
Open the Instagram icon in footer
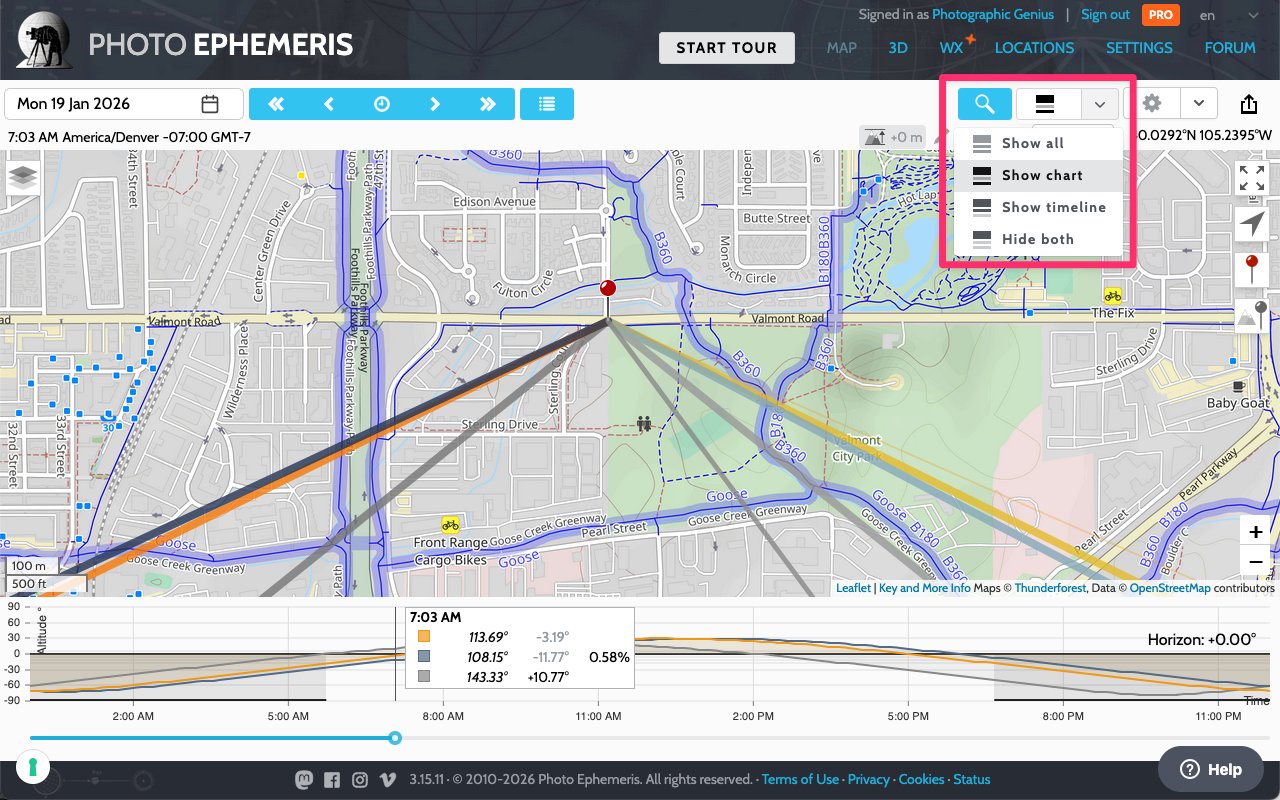pos(359,780)
